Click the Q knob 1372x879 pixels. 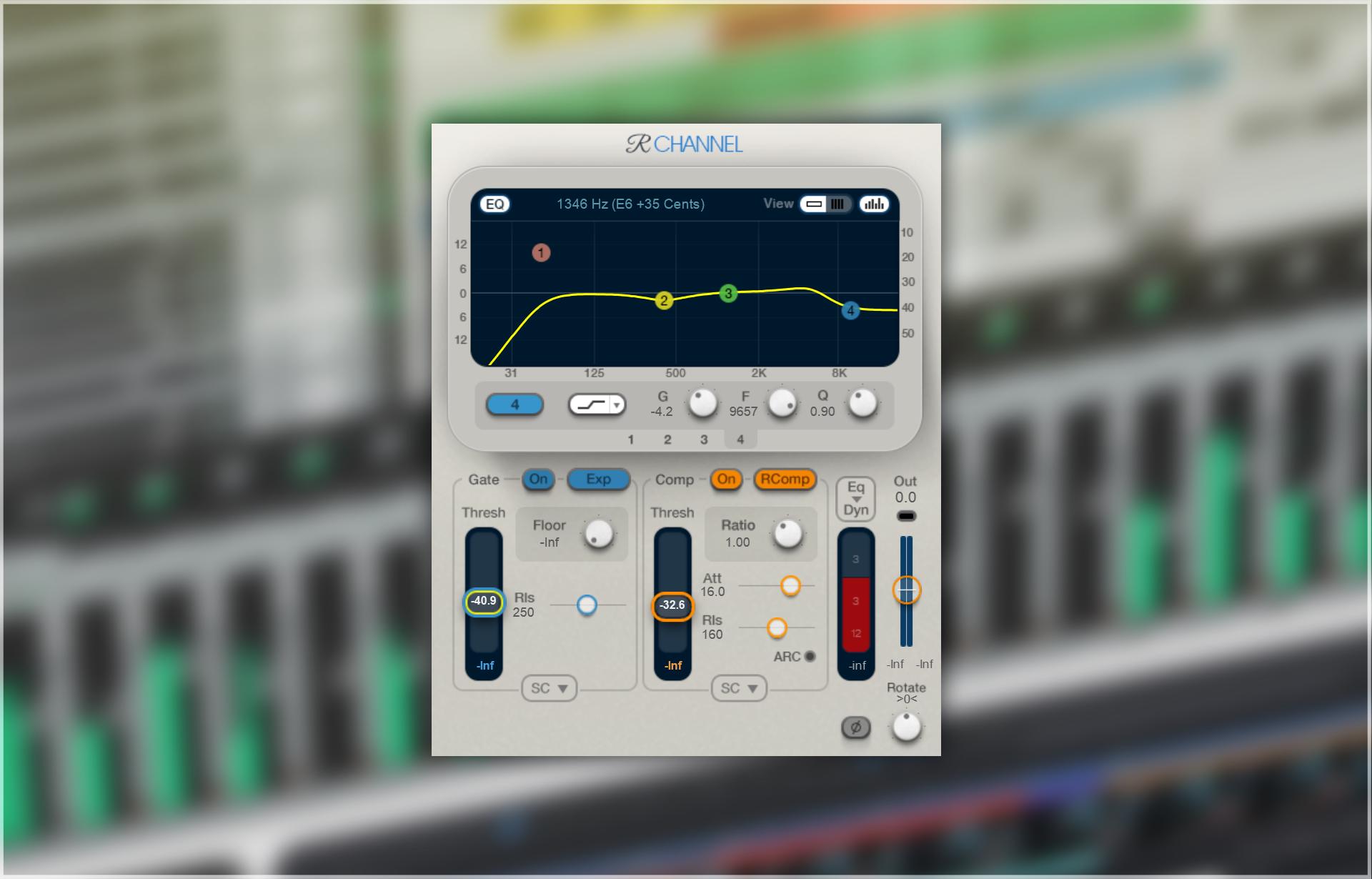pos(863,403)
